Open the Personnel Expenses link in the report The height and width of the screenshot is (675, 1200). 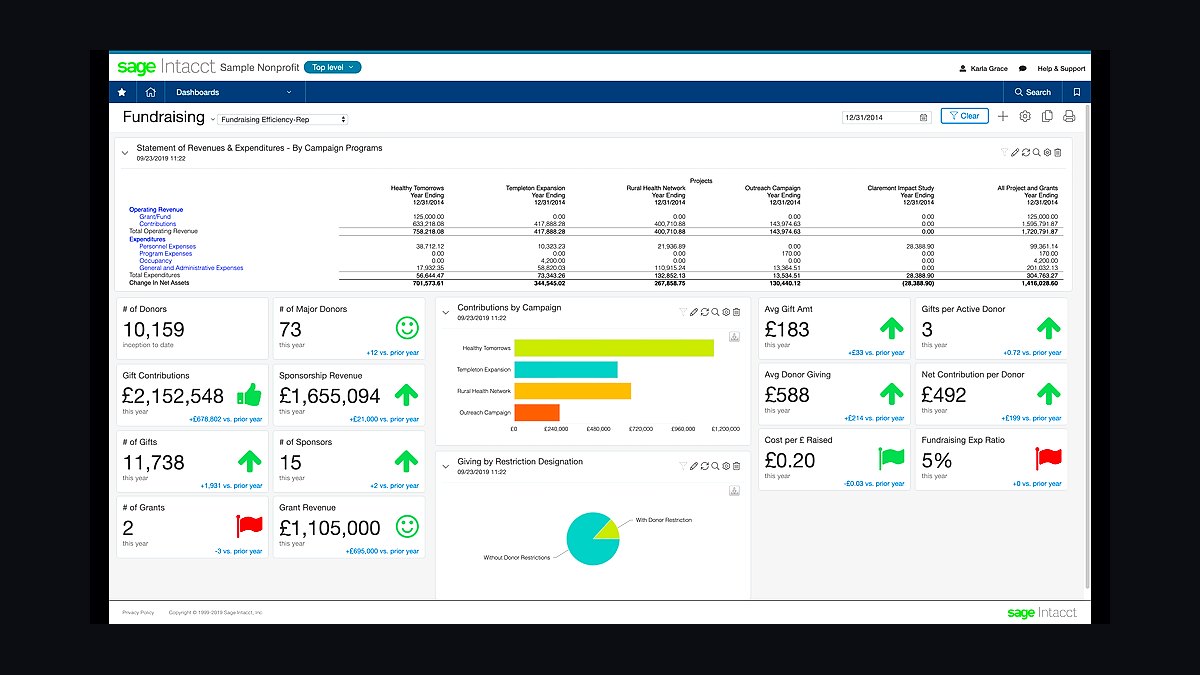click(168, 246)
